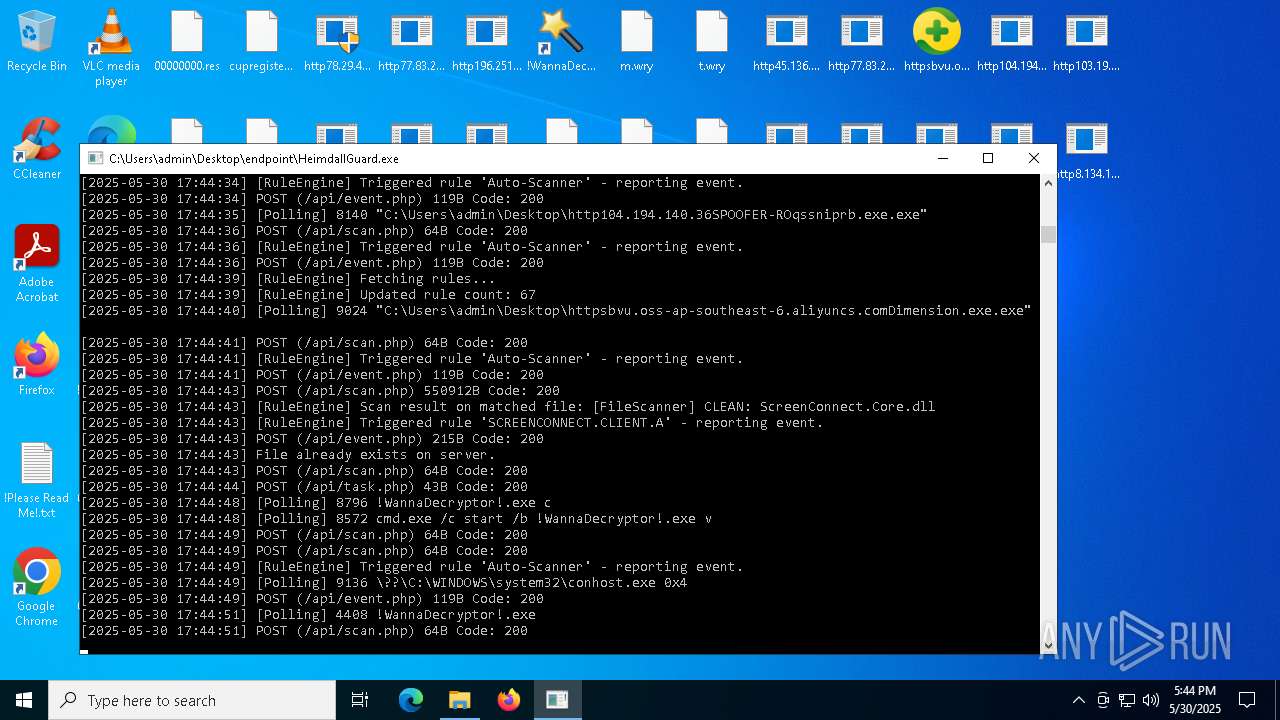Click the 'aliyuncs.comDimension.exe.exe' polling line

click(x=556, y=311)
